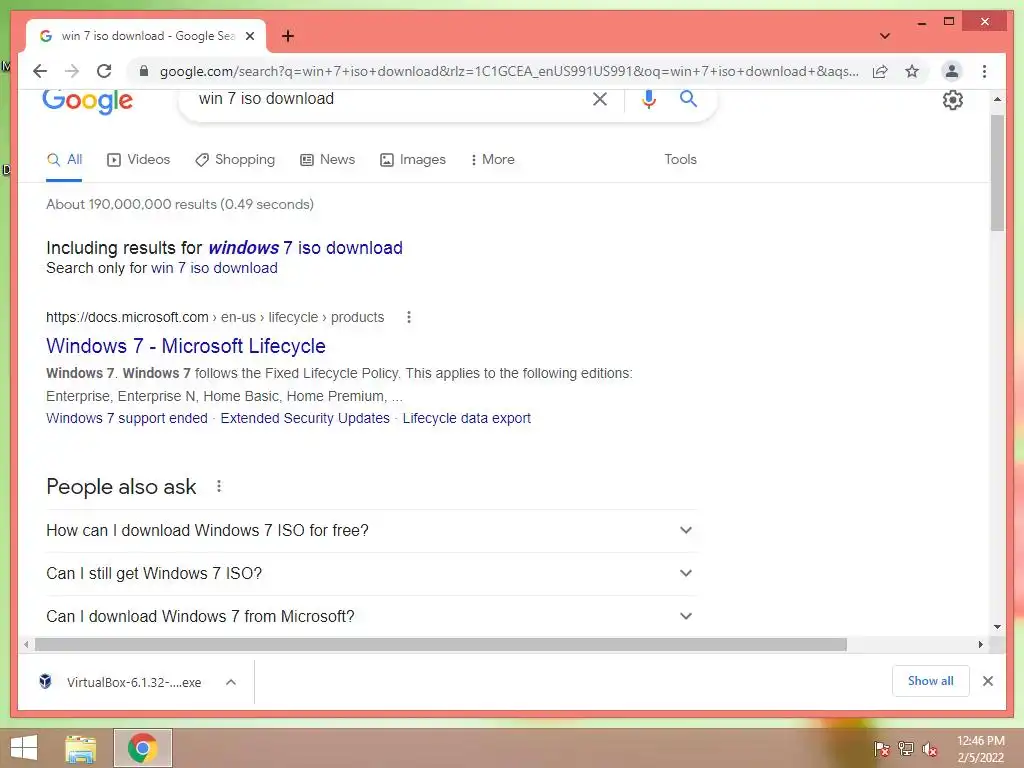This screenshot has height=768, width=1024.
Task: Open the VirtualBox download options chevron
Action: (x=231, y=682)
